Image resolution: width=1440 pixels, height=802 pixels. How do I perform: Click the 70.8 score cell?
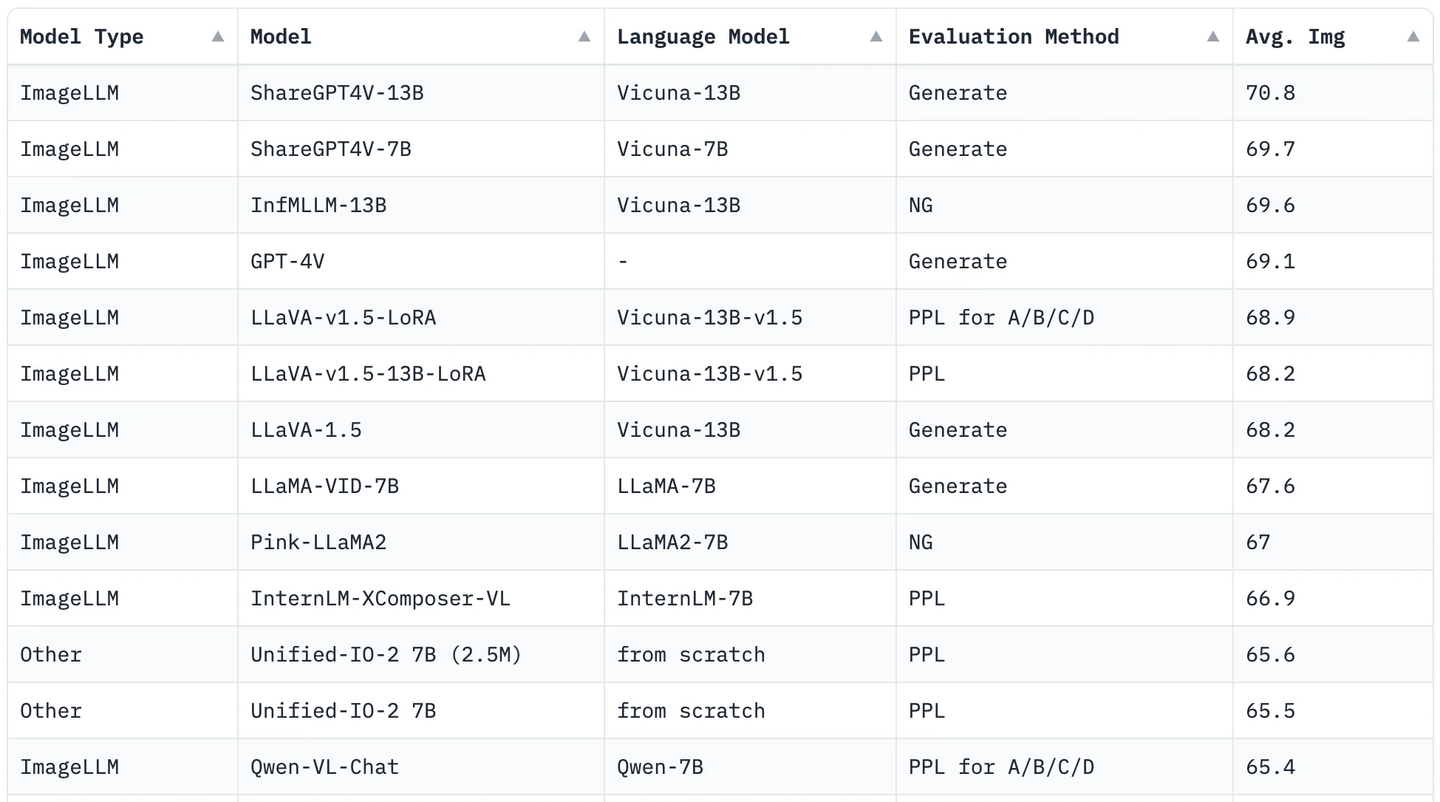pyautogui.click(x=1333, y=93)
